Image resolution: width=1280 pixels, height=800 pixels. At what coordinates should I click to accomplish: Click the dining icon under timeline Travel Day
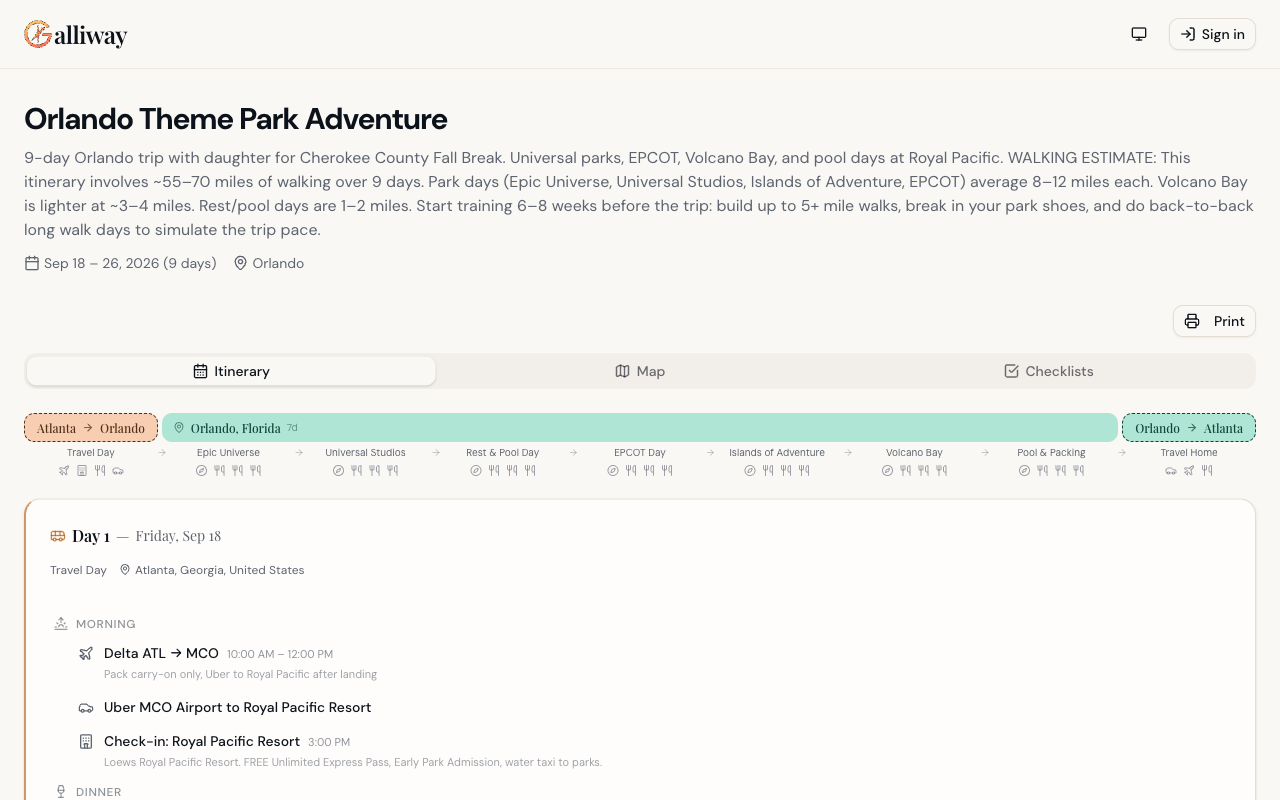pos(100,470)
